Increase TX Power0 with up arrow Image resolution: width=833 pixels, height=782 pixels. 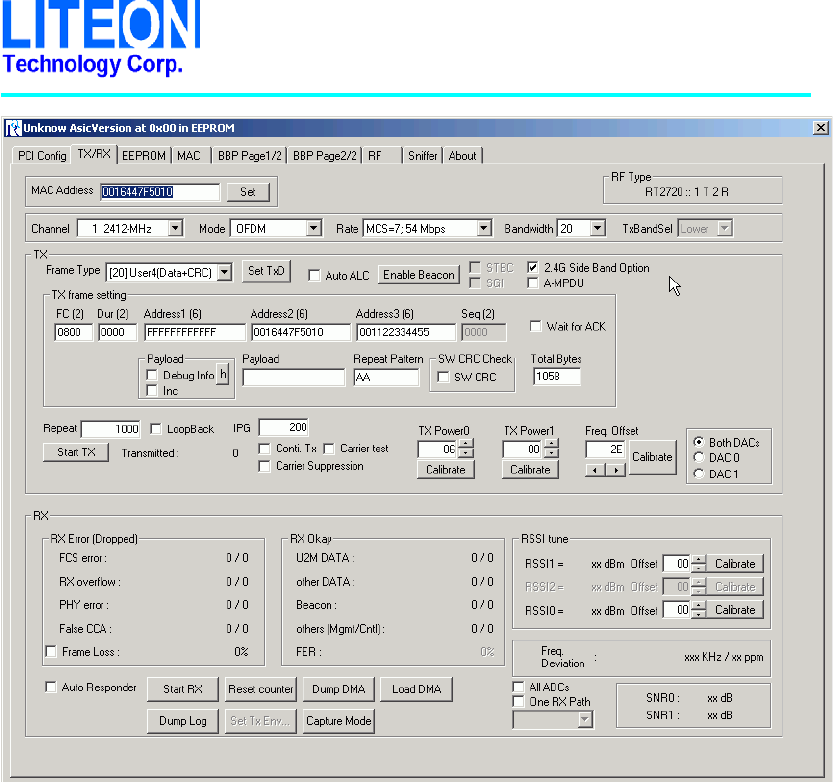[465, 444]
